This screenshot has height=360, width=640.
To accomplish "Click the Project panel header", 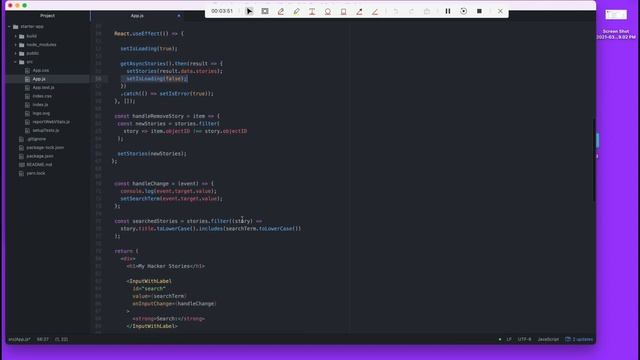I will click(47, 16).
